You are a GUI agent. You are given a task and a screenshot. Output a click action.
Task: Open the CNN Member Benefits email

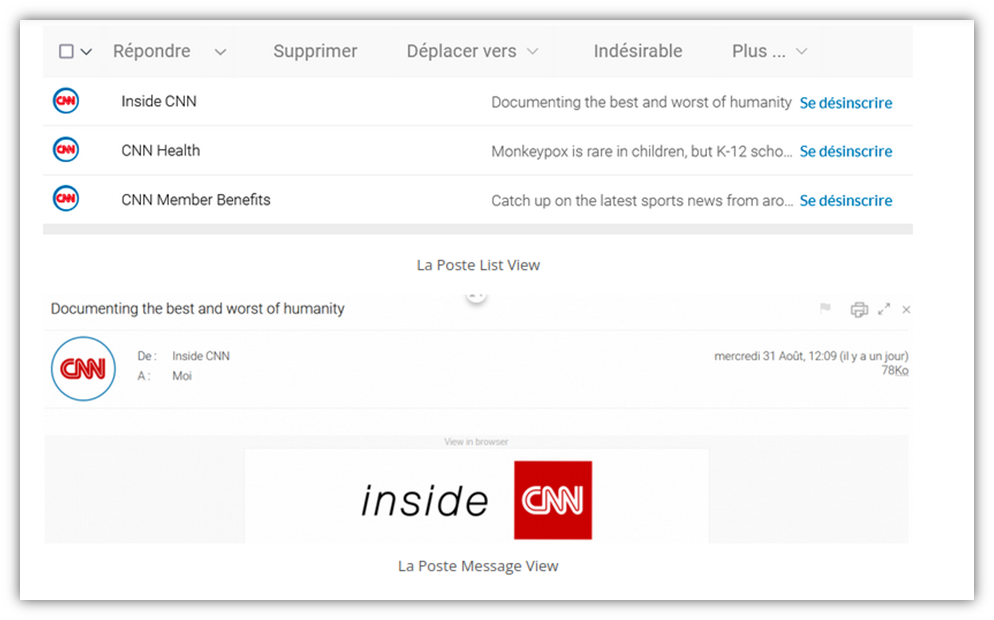point(196,200)
